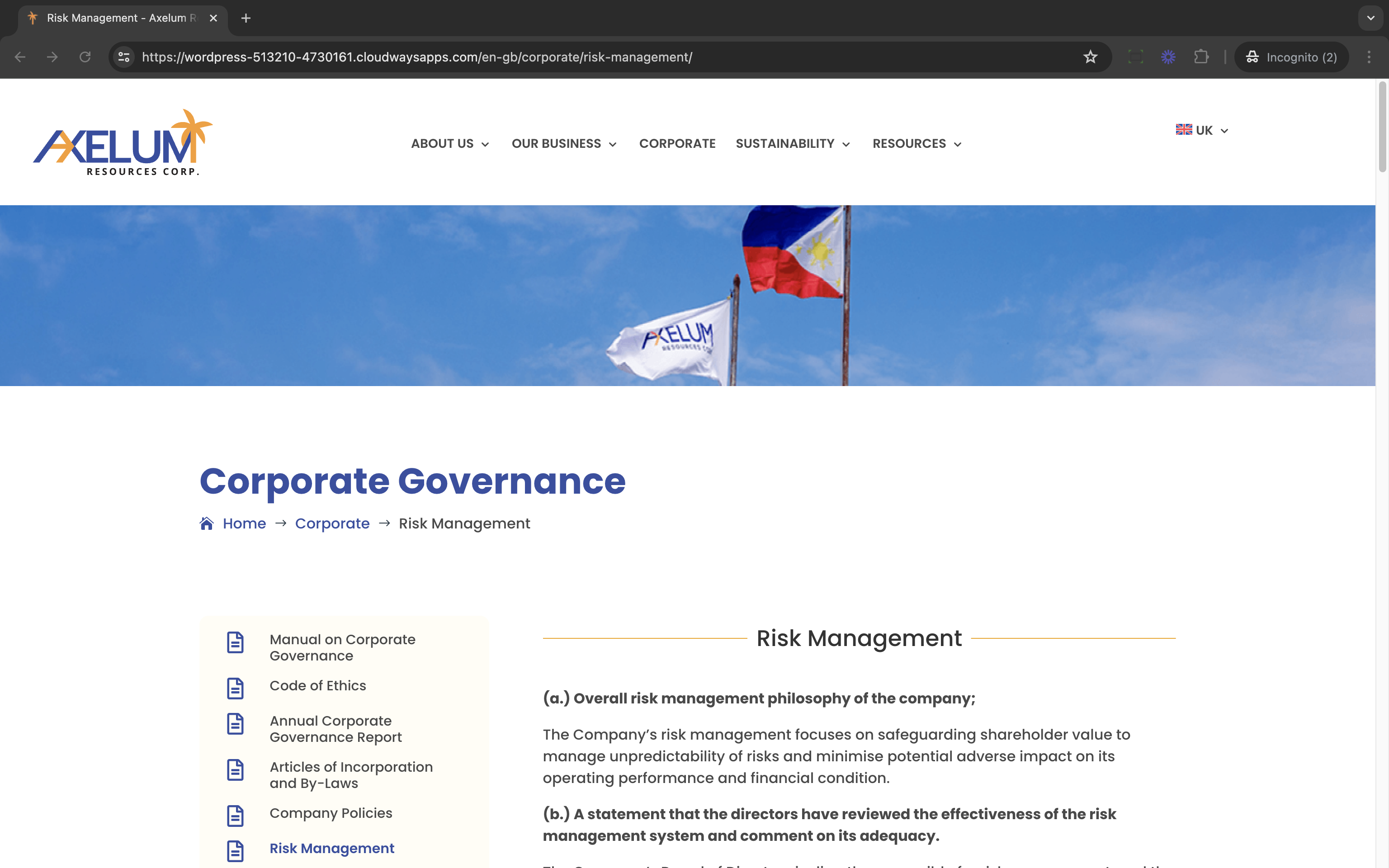This screenshot has height=868, width=1389.
Task: Click document icon beside Risk Management
Action: coord(235,851)
